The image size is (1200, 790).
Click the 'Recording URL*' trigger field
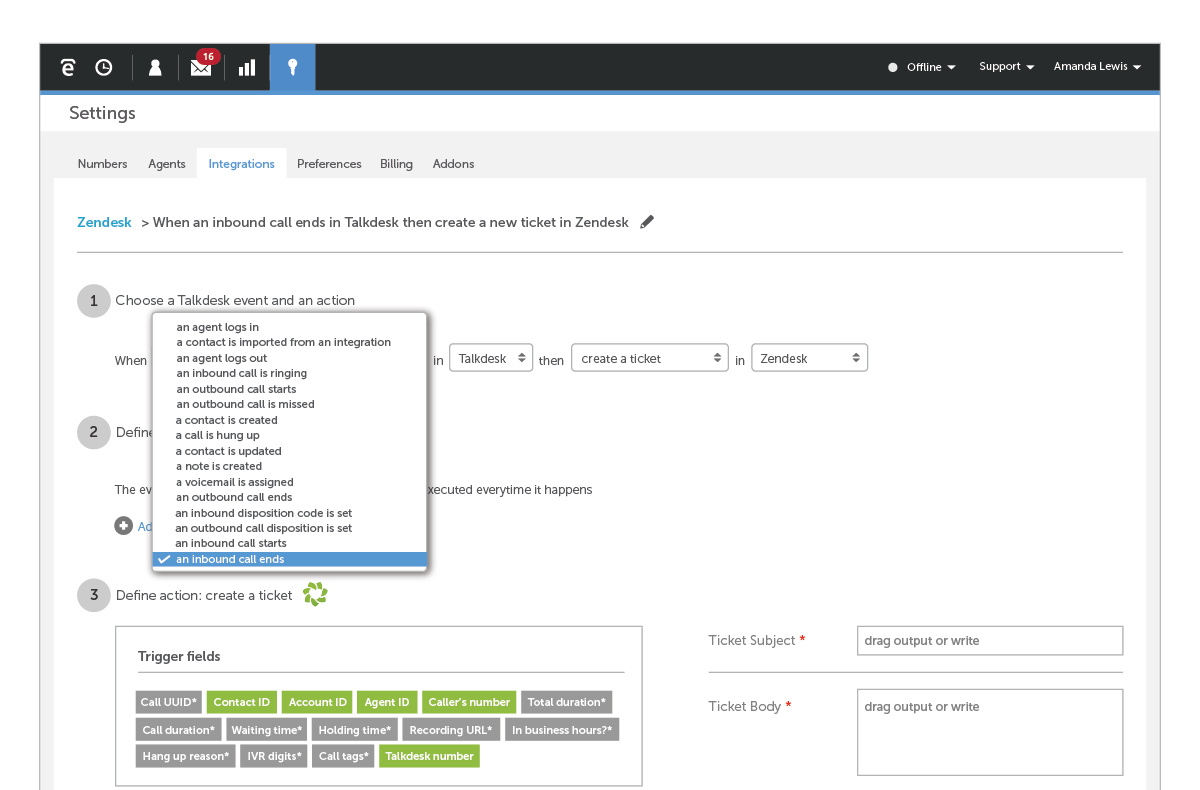451,730
